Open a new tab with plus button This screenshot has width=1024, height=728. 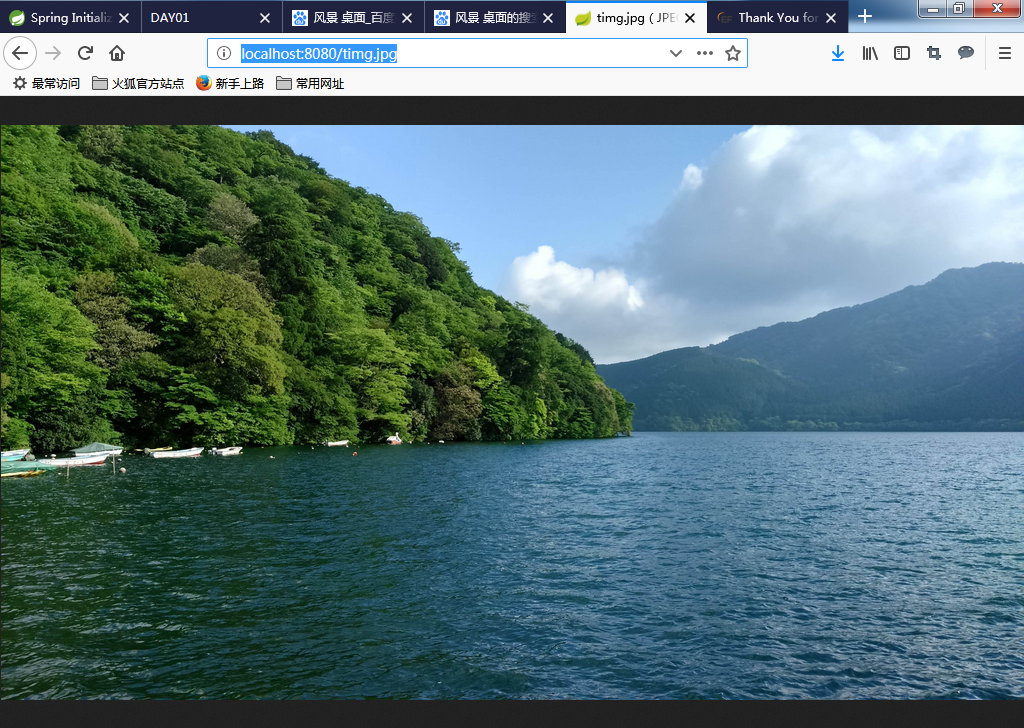[865, 17]
